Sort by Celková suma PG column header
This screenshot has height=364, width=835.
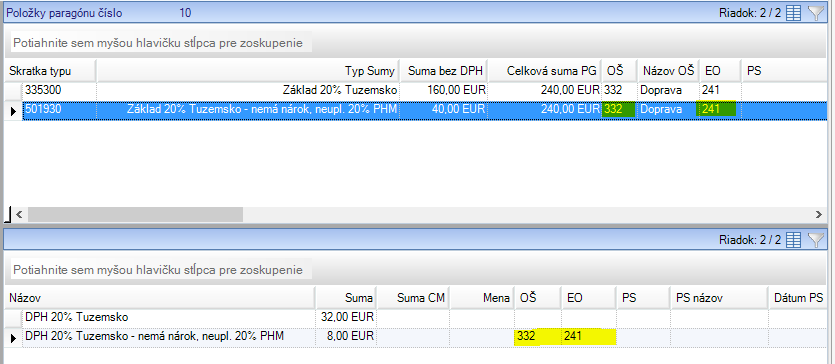click(x=545, y=71)
